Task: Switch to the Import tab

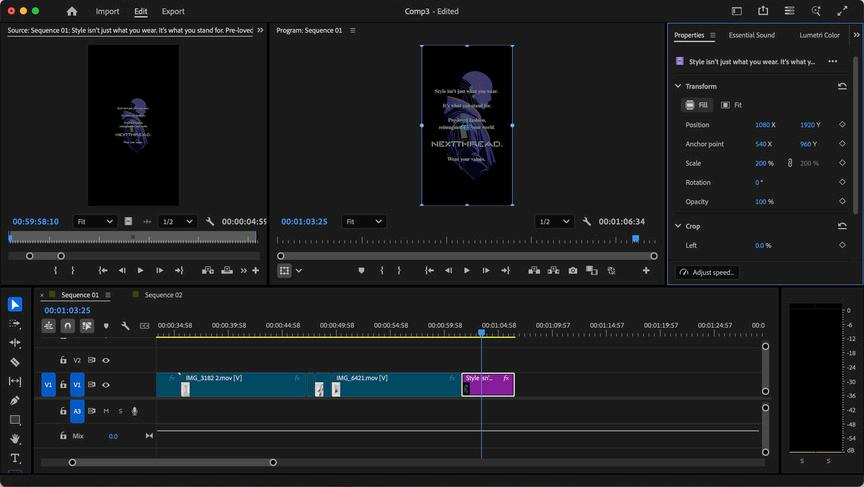Action: click(107, 11)
